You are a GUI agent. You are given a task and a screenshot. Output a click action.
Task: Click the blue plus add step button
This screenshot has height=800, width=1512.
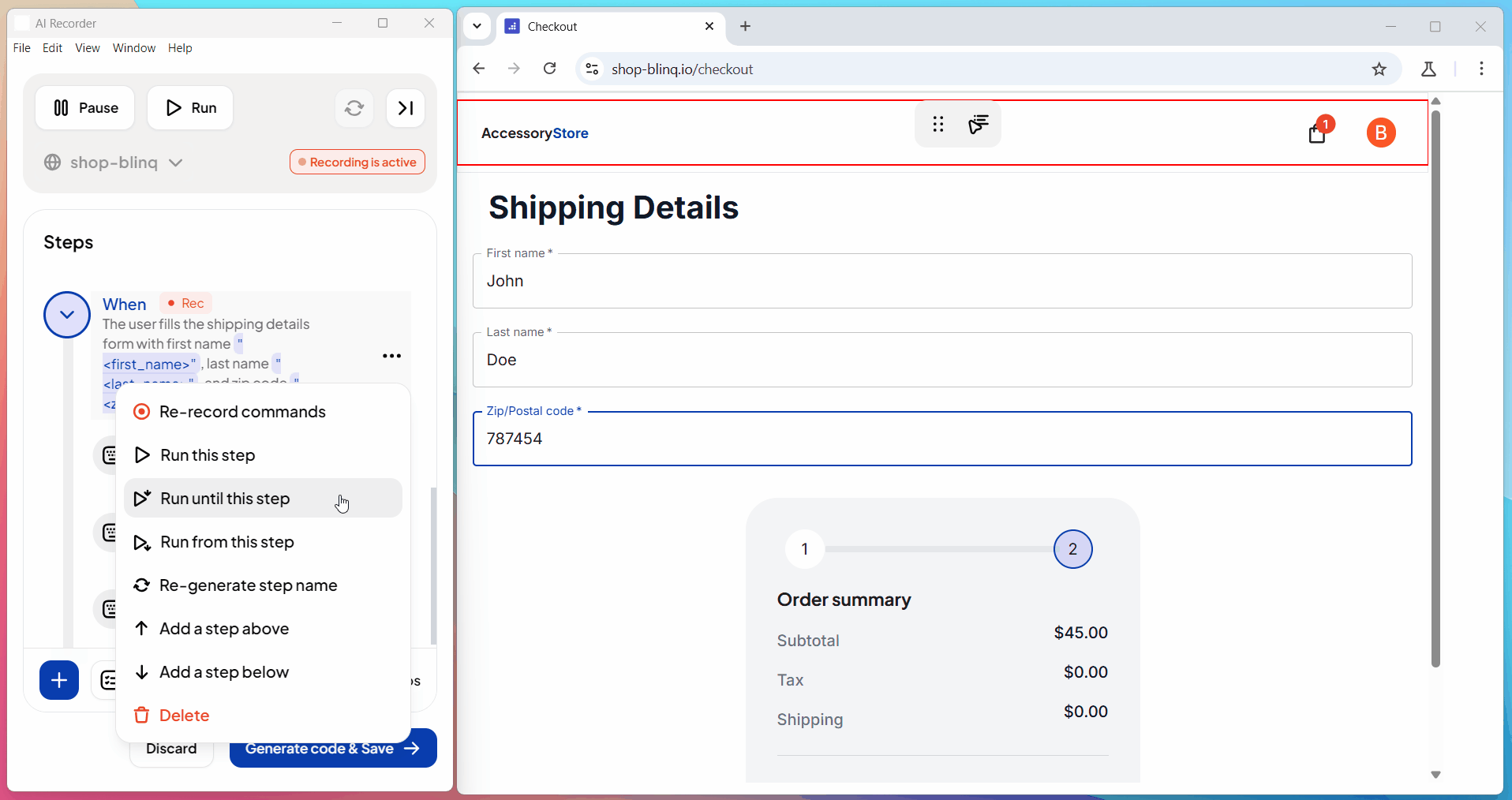(59, 680)
